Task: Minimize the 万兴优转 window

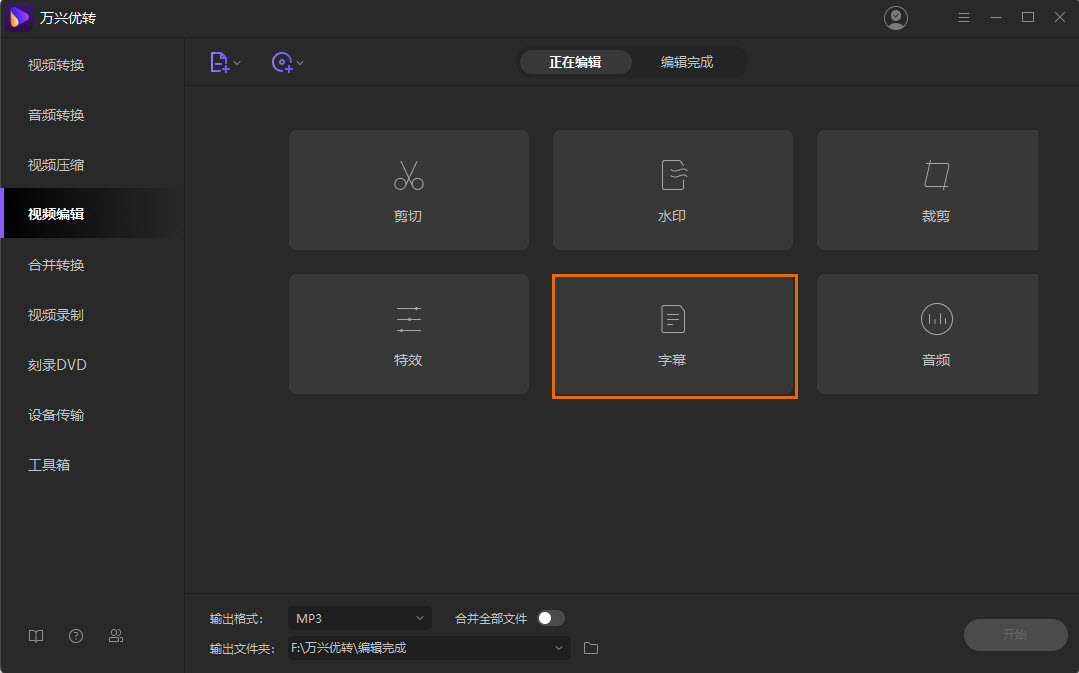Action: coord(996,18)
